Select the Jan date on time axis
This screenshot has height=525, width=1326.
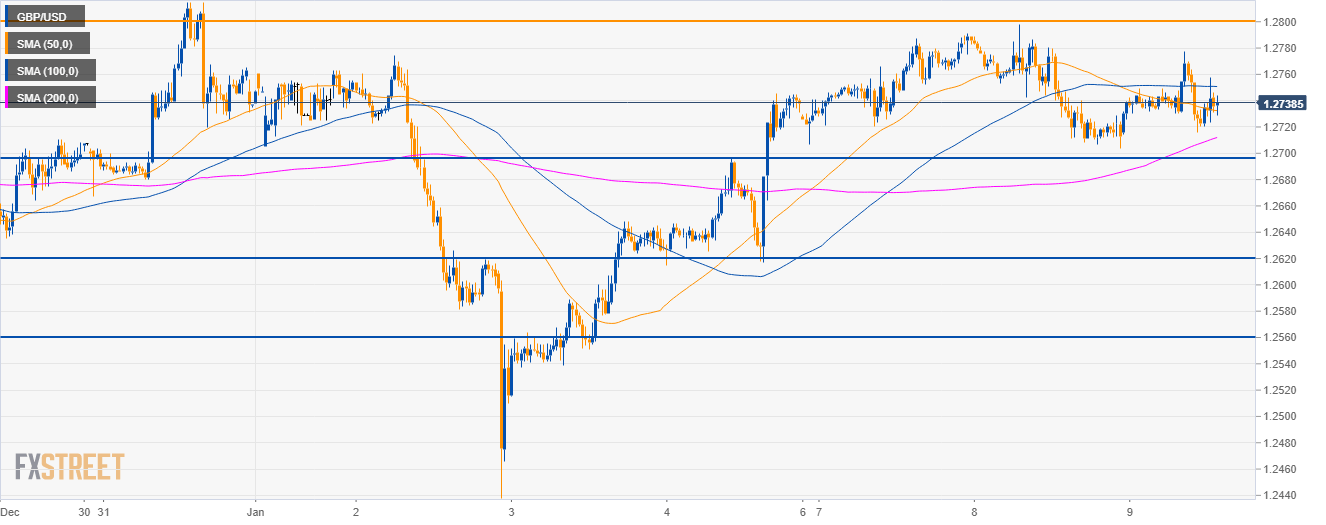pos(256,510)
